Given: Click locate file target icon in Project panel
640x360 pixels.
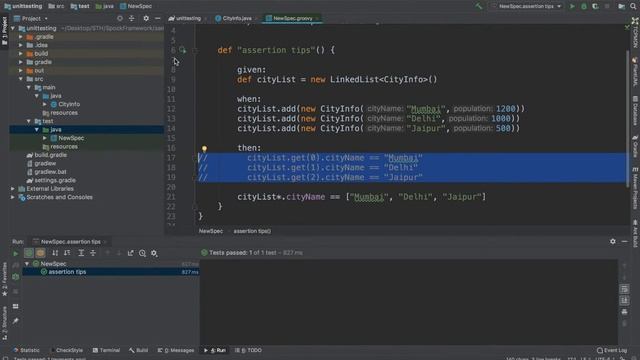Looking at the screenshot, I should tap(120, 18).
